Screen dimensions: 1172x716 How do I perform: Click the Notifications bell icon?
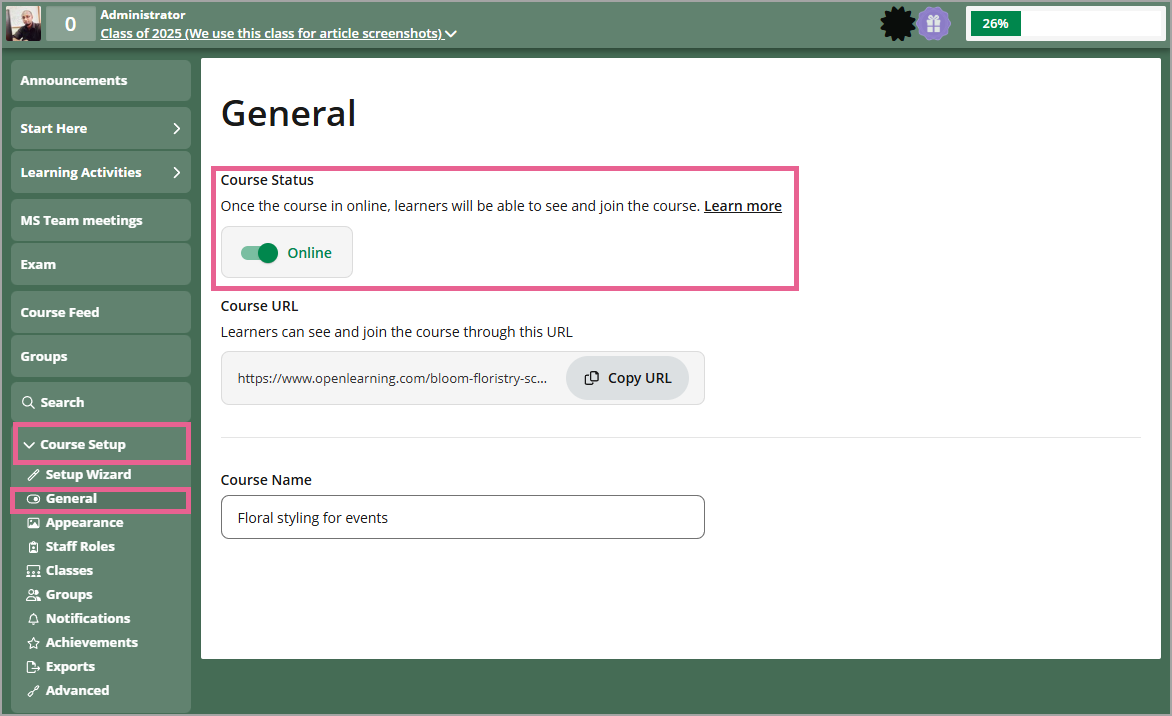pyautogui.click(x=33, y=619)
